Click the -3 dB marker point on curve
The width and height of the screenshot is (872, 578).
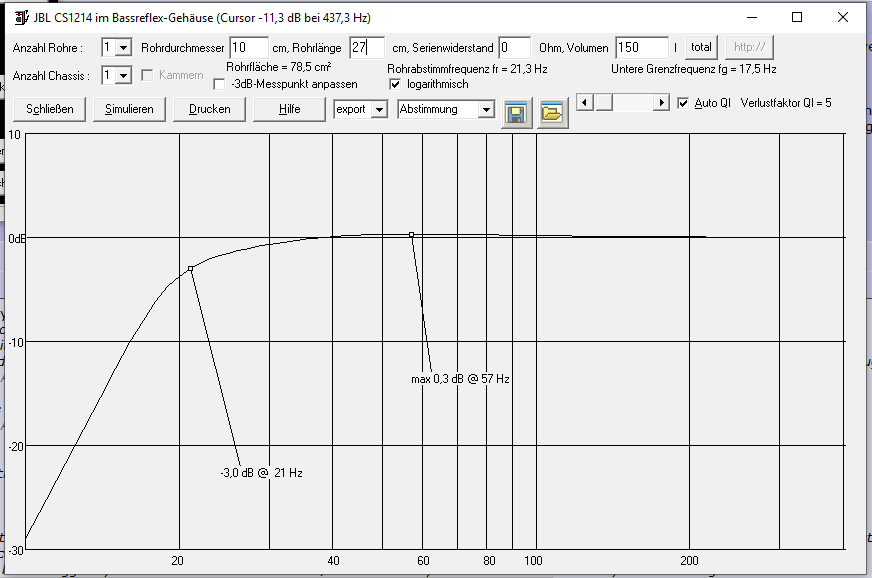tap(191, 269)
